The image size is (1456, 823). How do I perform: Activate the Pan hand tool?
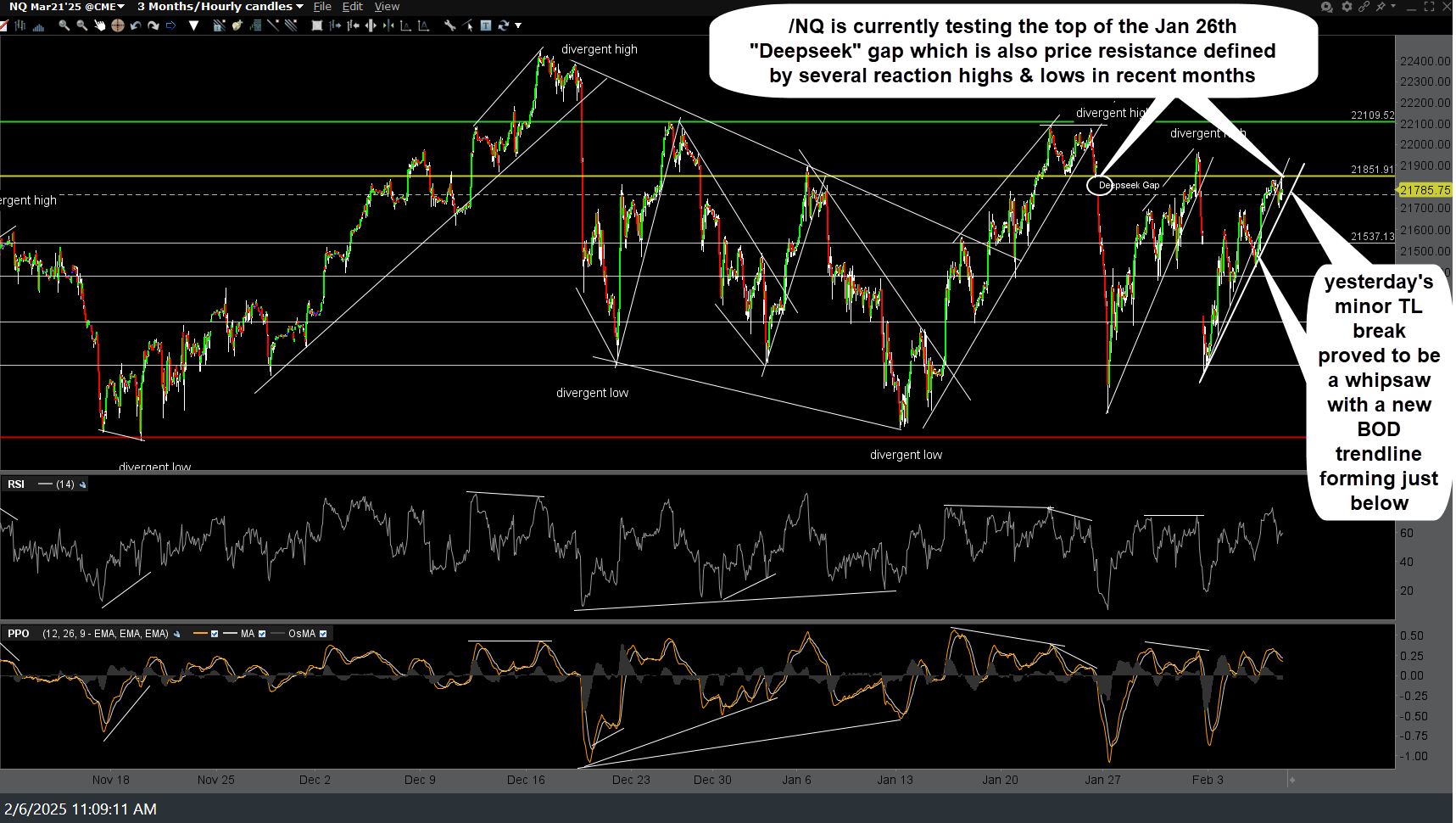click(101, 25)
